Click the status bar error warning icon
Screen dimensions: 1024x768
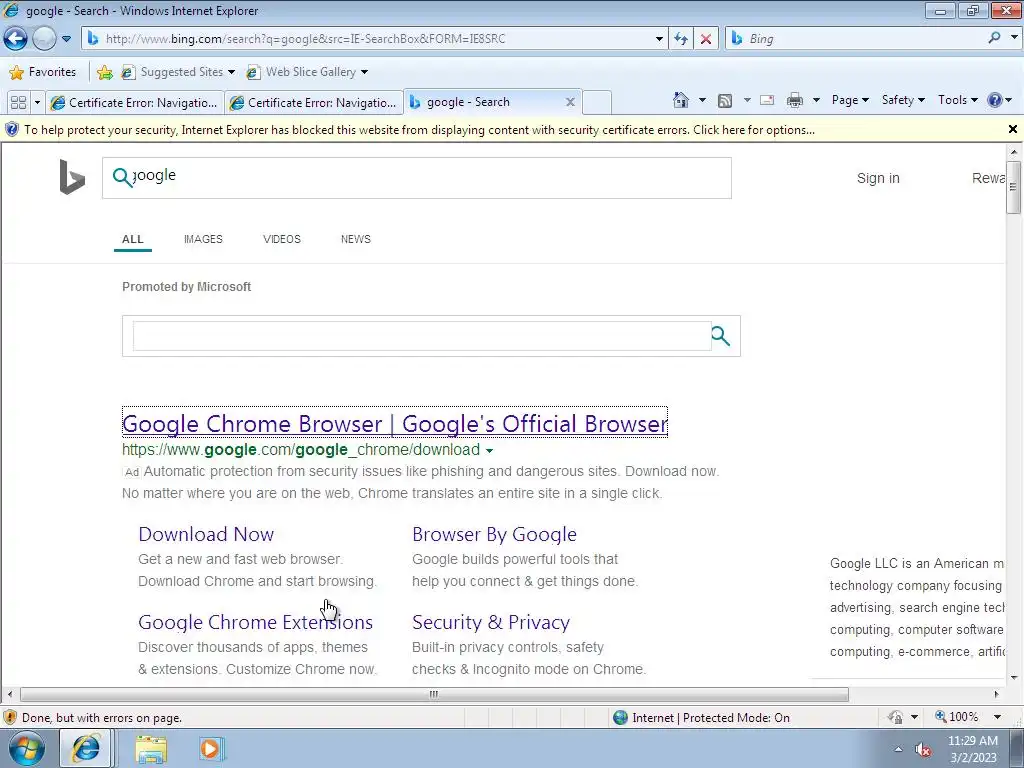[10, 717]
